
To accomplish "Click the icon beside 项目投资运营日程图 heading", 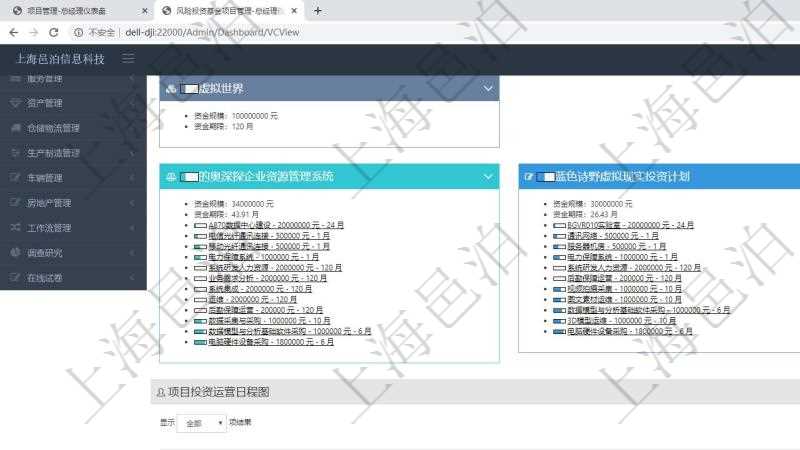I will point(161,392).
